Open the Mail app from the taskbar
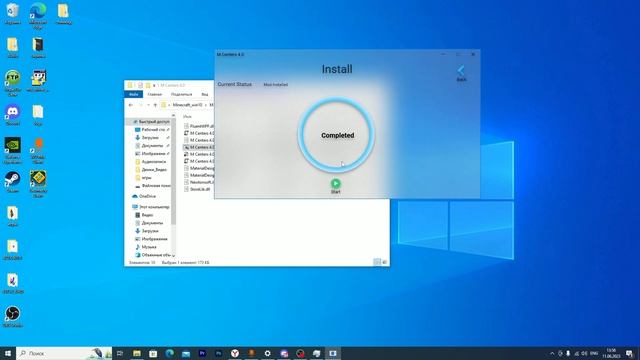 (x=186, y=353)
